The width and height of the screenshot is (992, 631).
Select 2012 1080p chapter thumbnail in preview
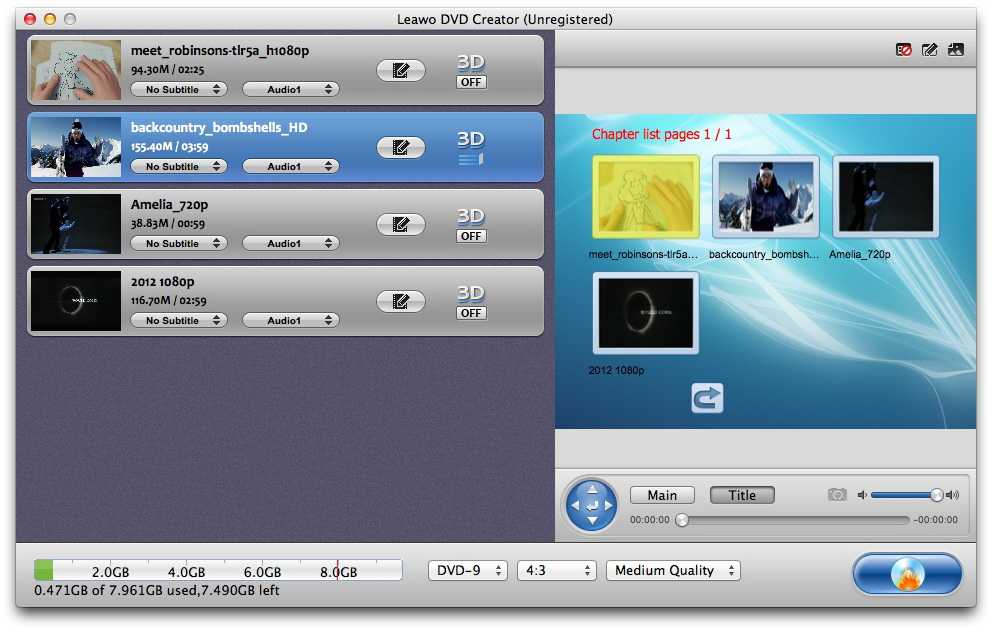(x=645, y=313)
